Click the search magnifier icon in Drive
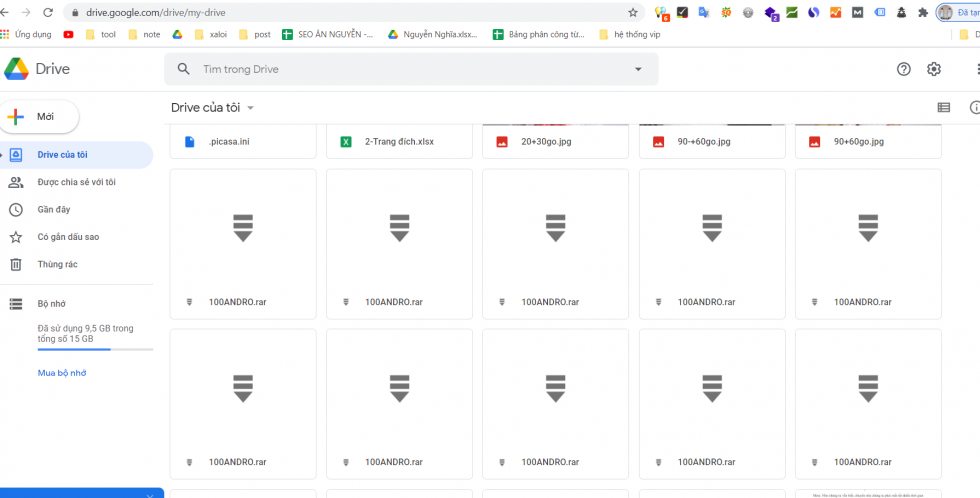Screen dimensions: 980x498 click(183, 69)
